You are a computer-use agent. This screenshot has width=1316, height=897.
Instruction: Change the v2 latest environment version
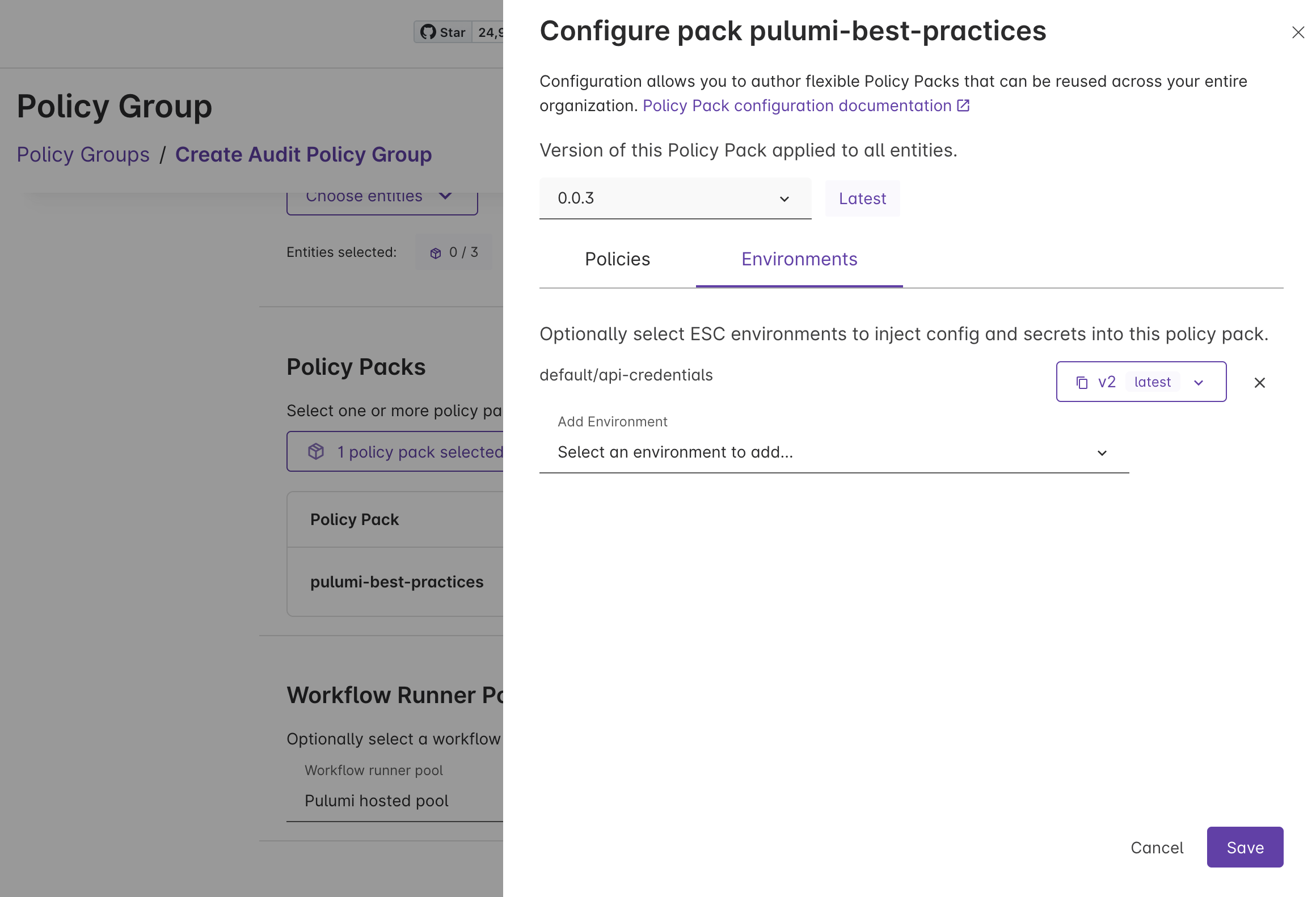[1199, 382]
